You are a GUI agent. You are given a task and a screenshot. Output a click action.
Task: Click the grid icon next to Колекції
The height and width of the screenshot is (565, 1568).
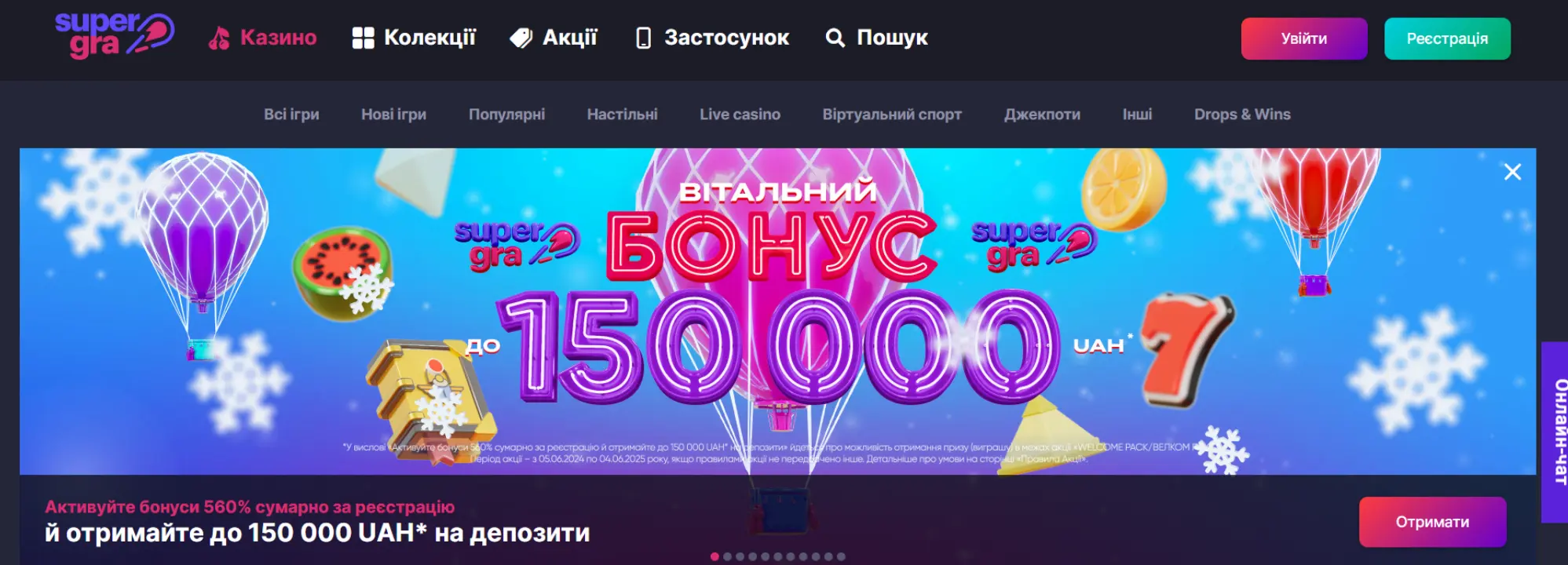(363, 38)
